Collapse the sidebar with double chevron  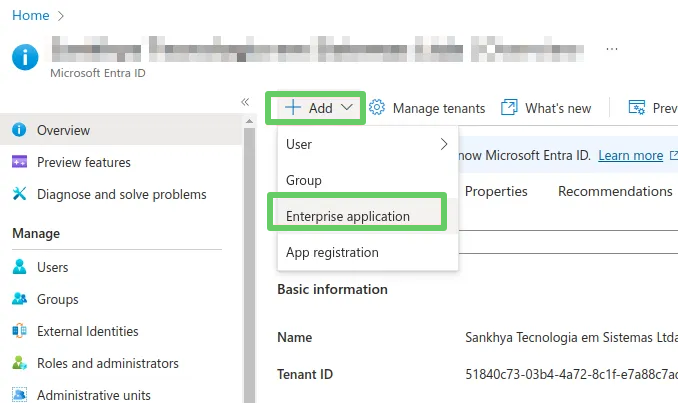[x=245, y=102]
